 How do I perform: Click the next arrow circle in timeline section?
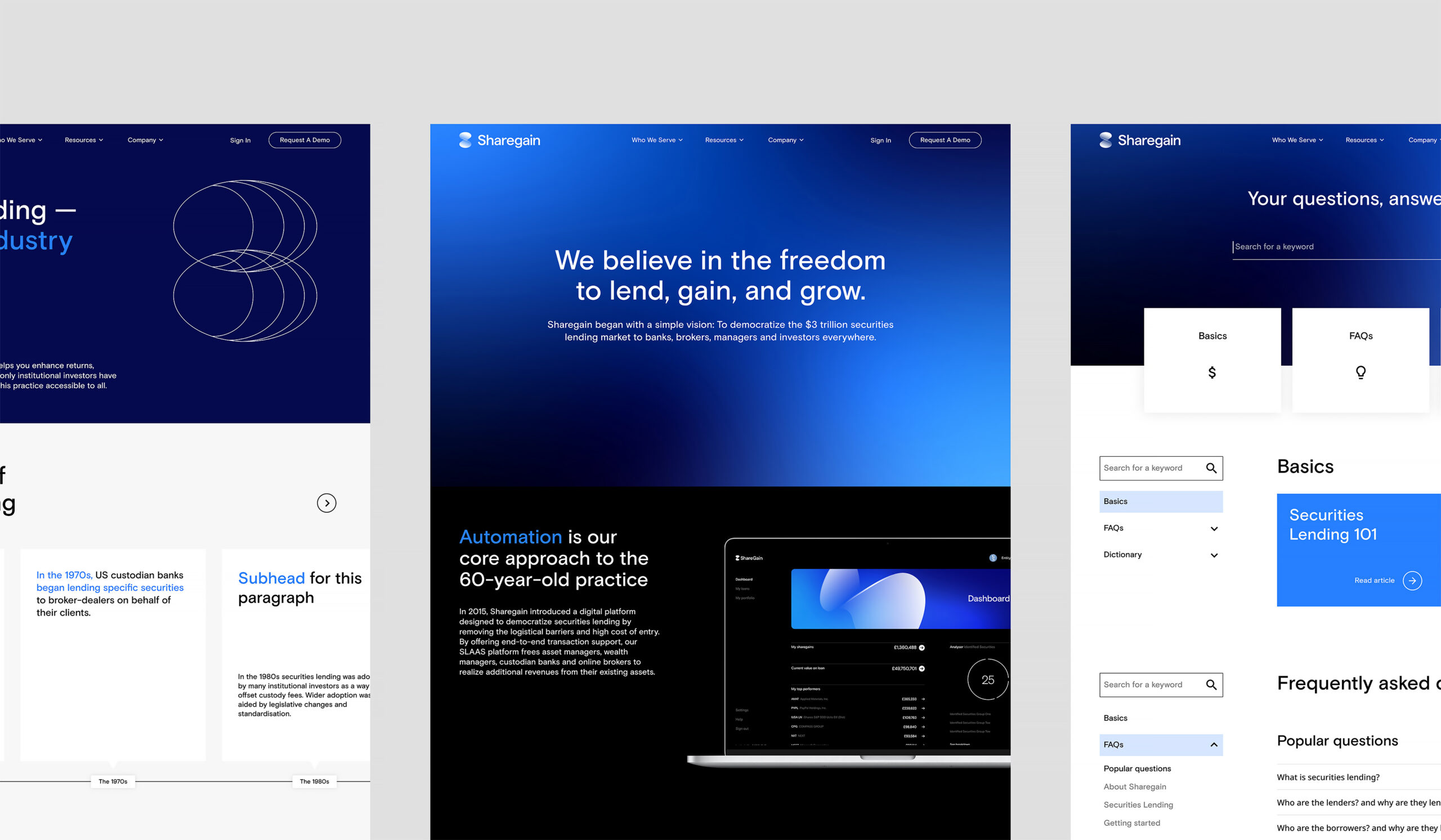coord(326,503)
